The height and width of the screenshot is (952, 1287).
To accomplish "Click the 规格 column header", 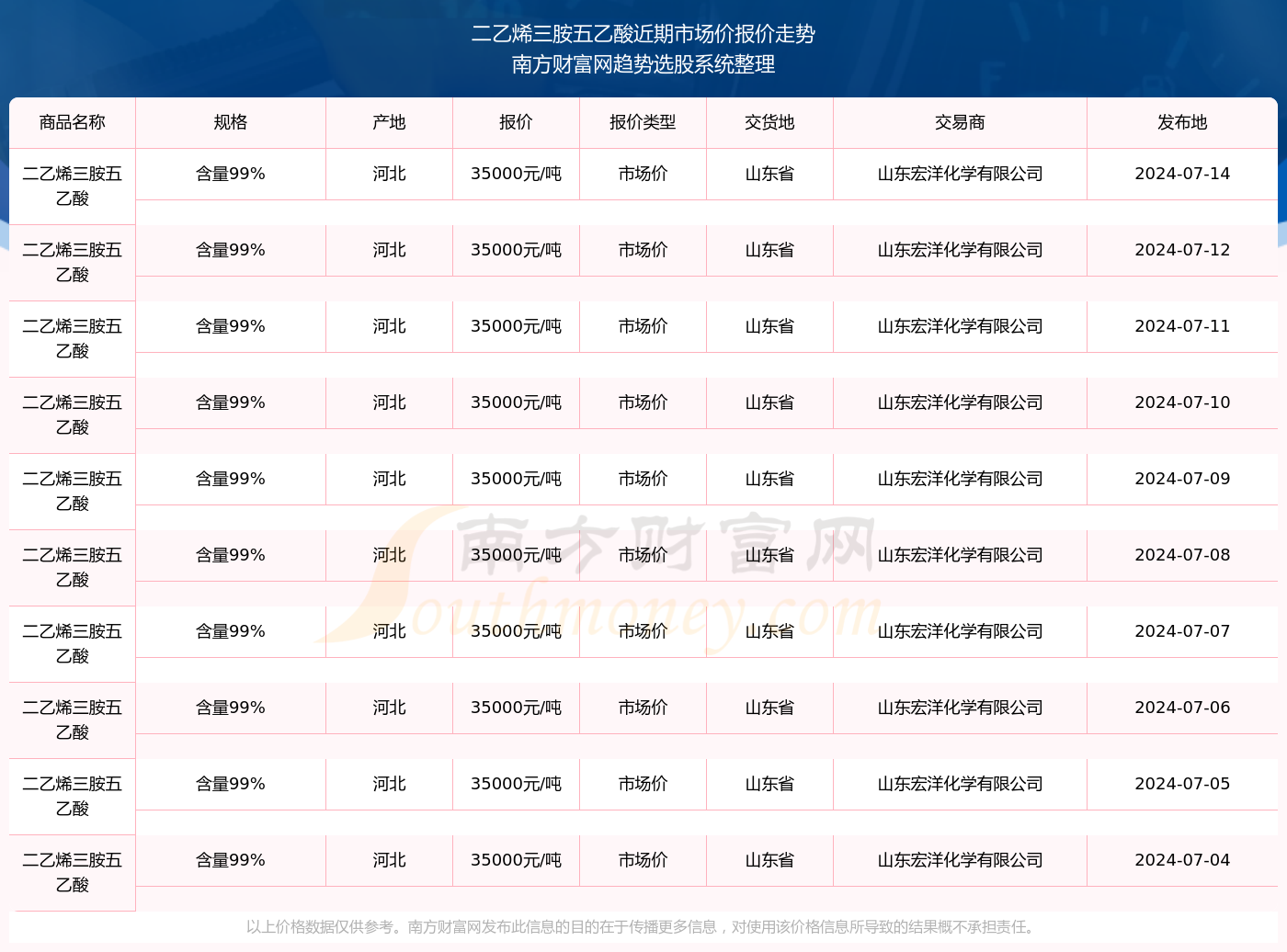I will click(231, 122).
